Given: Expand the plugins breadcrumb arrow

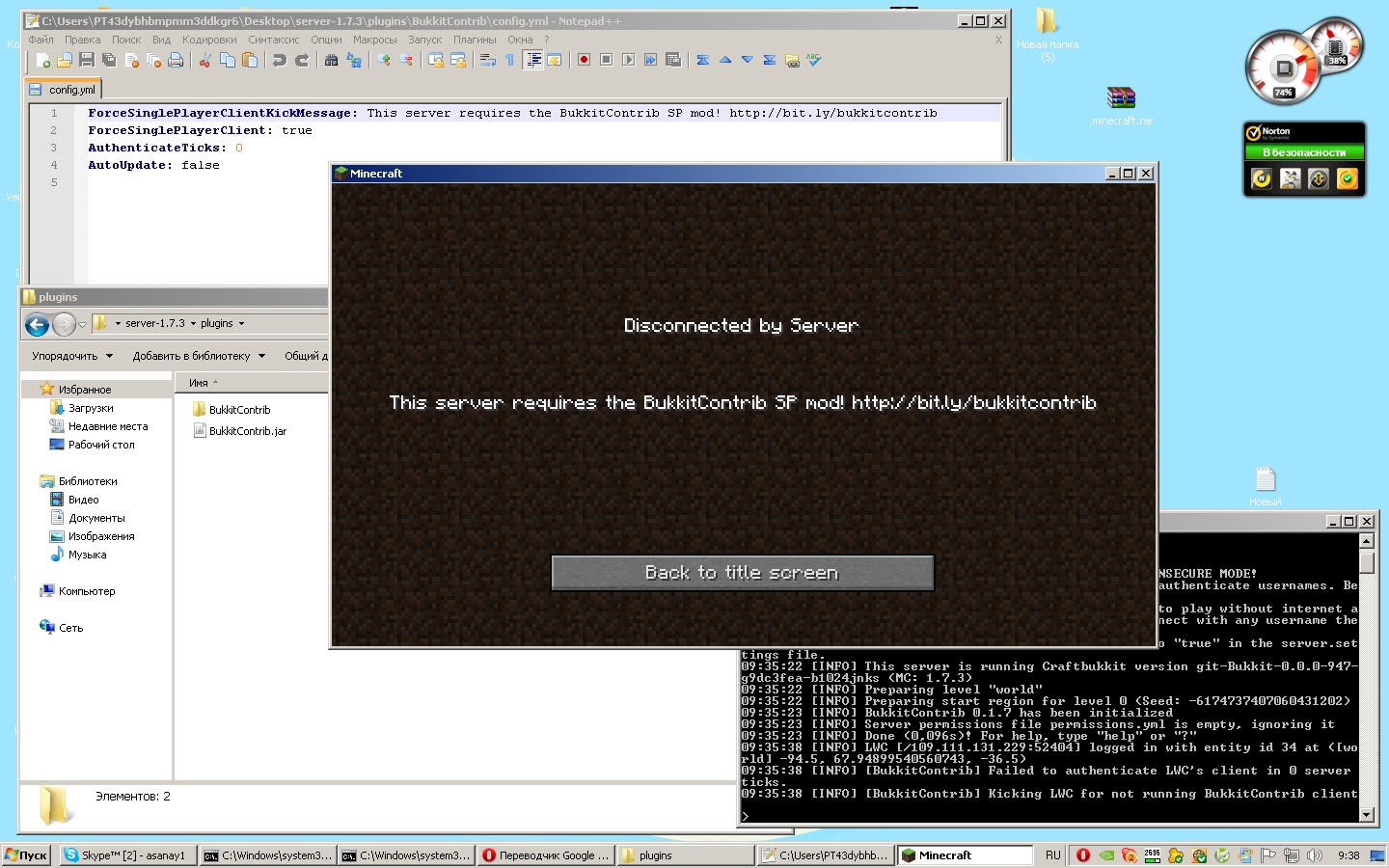Looking at the screenshot, I should 241,324.
